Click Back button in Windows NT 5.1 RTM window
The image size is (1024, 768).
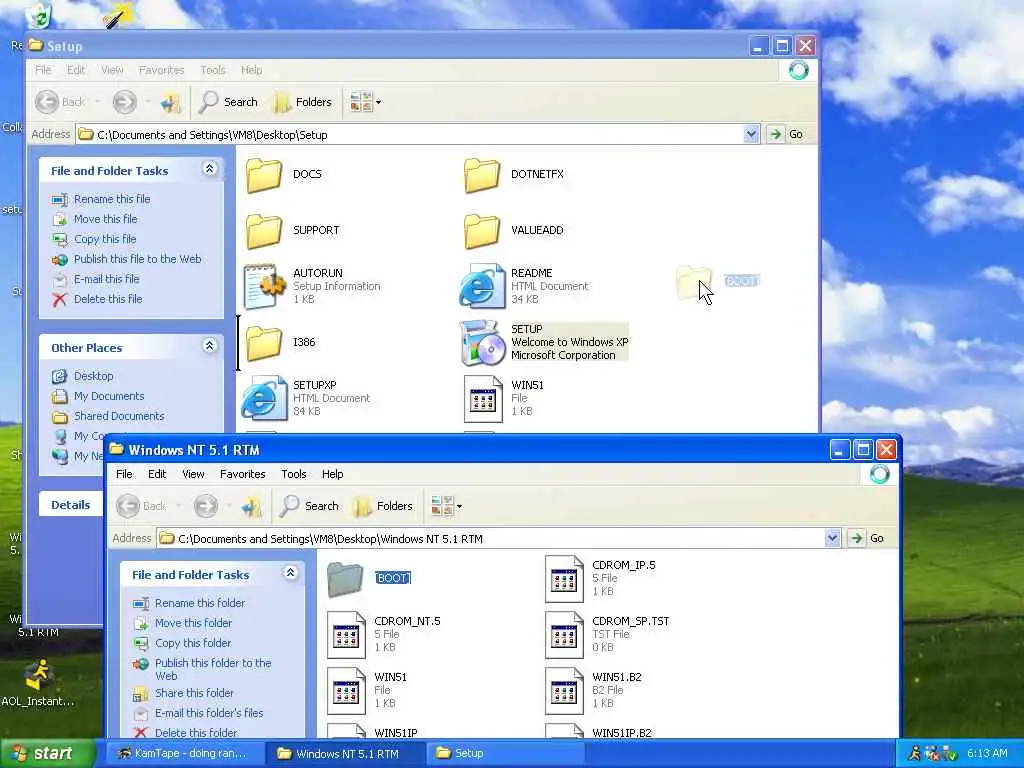[x=142, y=506]
